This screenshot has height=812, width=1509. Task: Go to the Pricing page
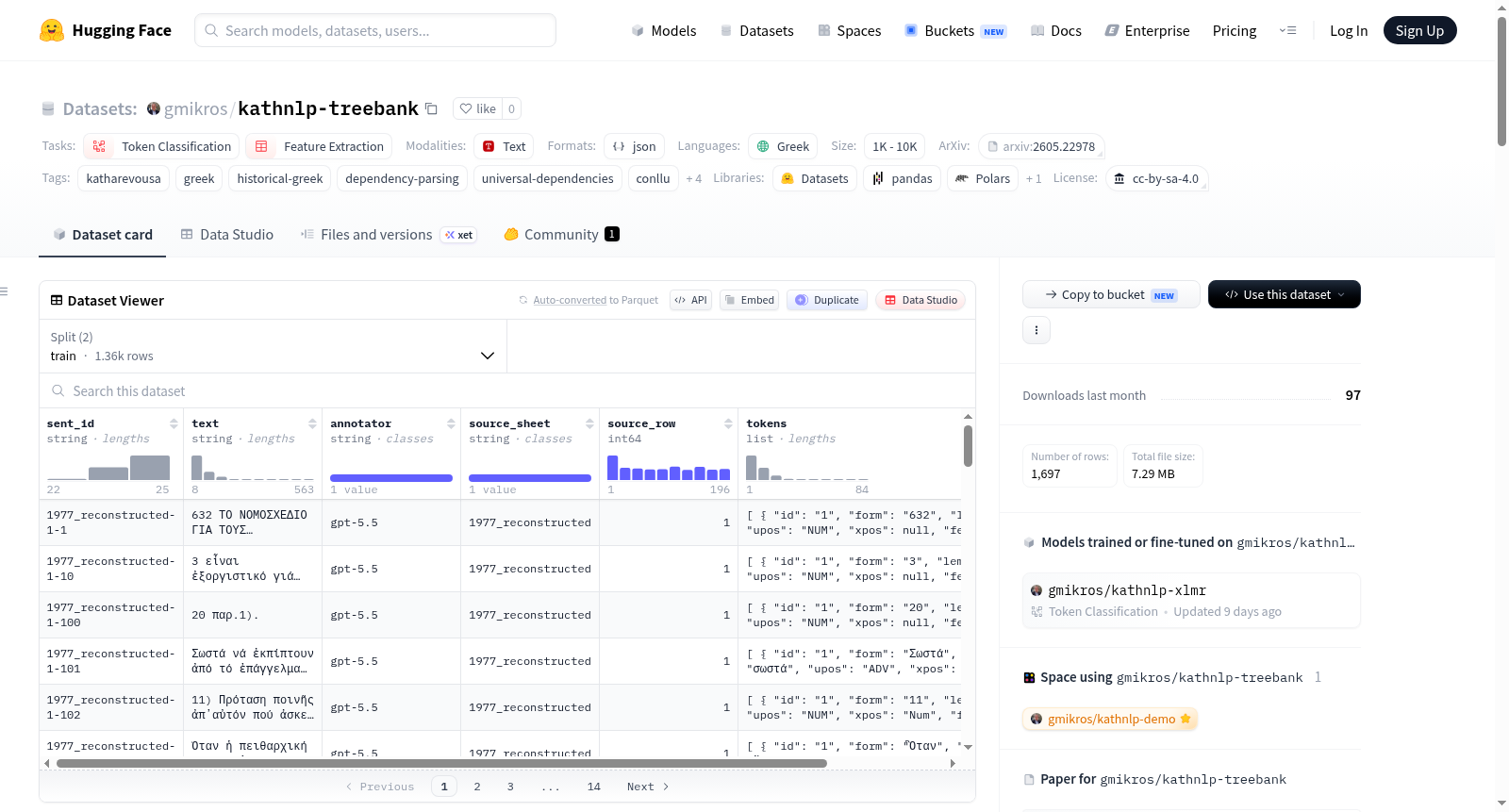tap(1235, 30)
